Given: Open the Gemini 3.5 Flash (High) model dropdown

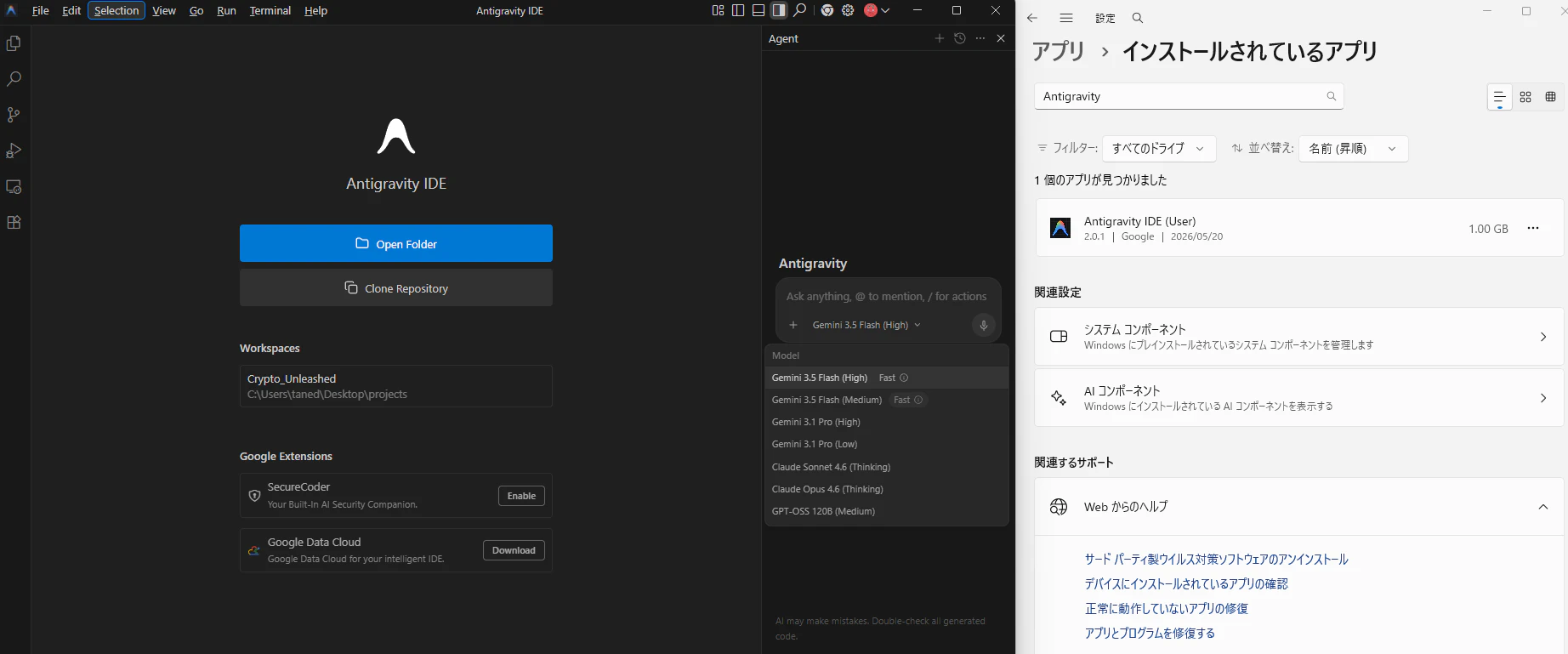Looking at the screenshot, I should [x=866, y=325].
